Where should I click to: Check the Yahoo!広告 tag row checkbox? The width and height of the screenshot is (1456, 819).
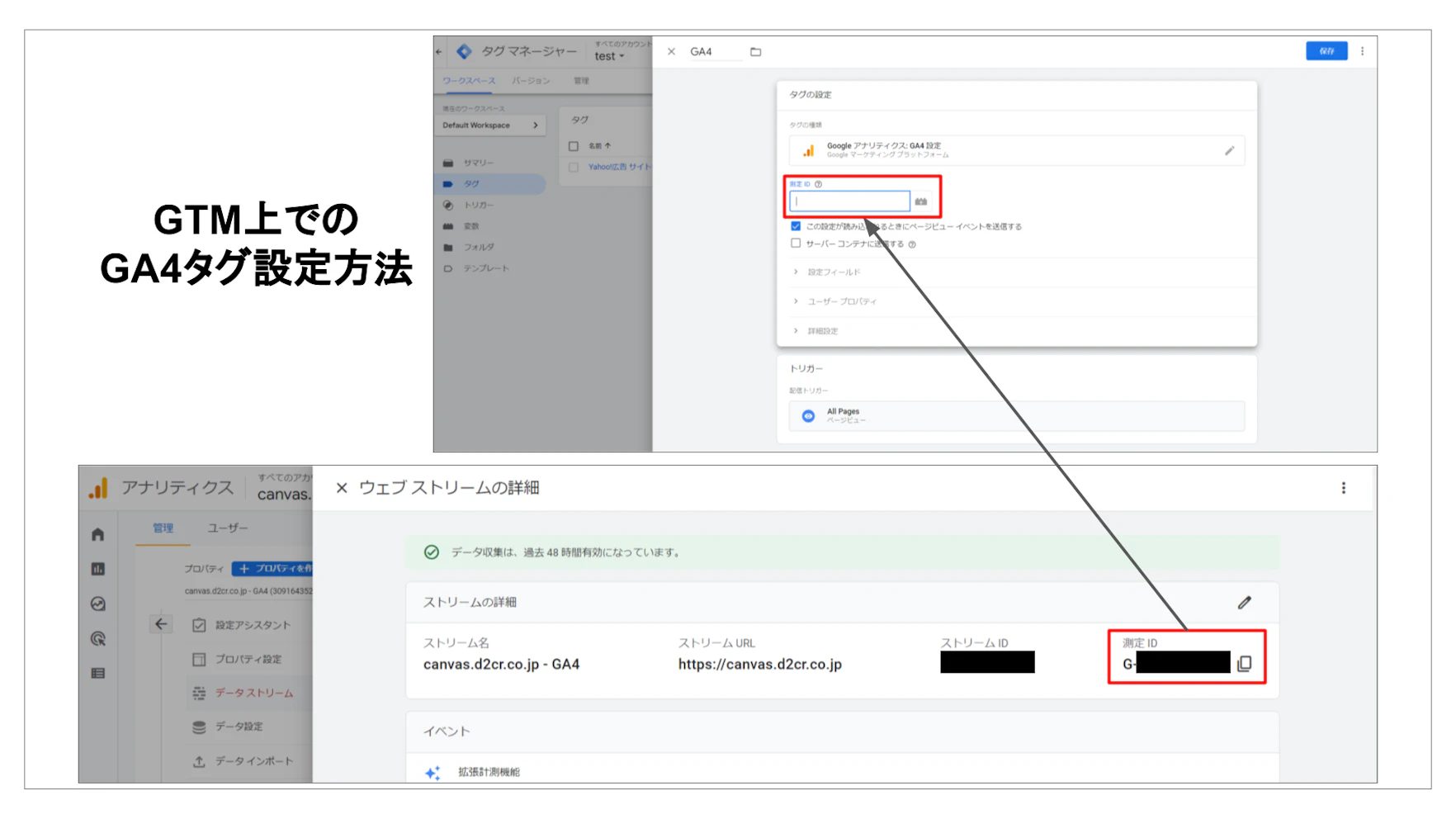(574, 168)
